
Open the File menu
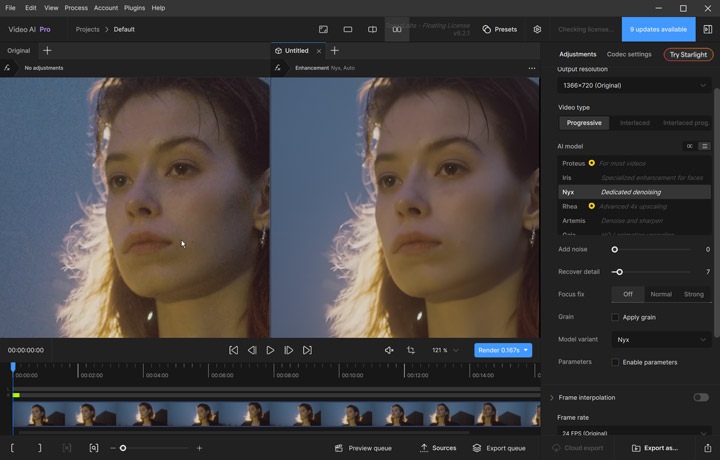(10, 8)
